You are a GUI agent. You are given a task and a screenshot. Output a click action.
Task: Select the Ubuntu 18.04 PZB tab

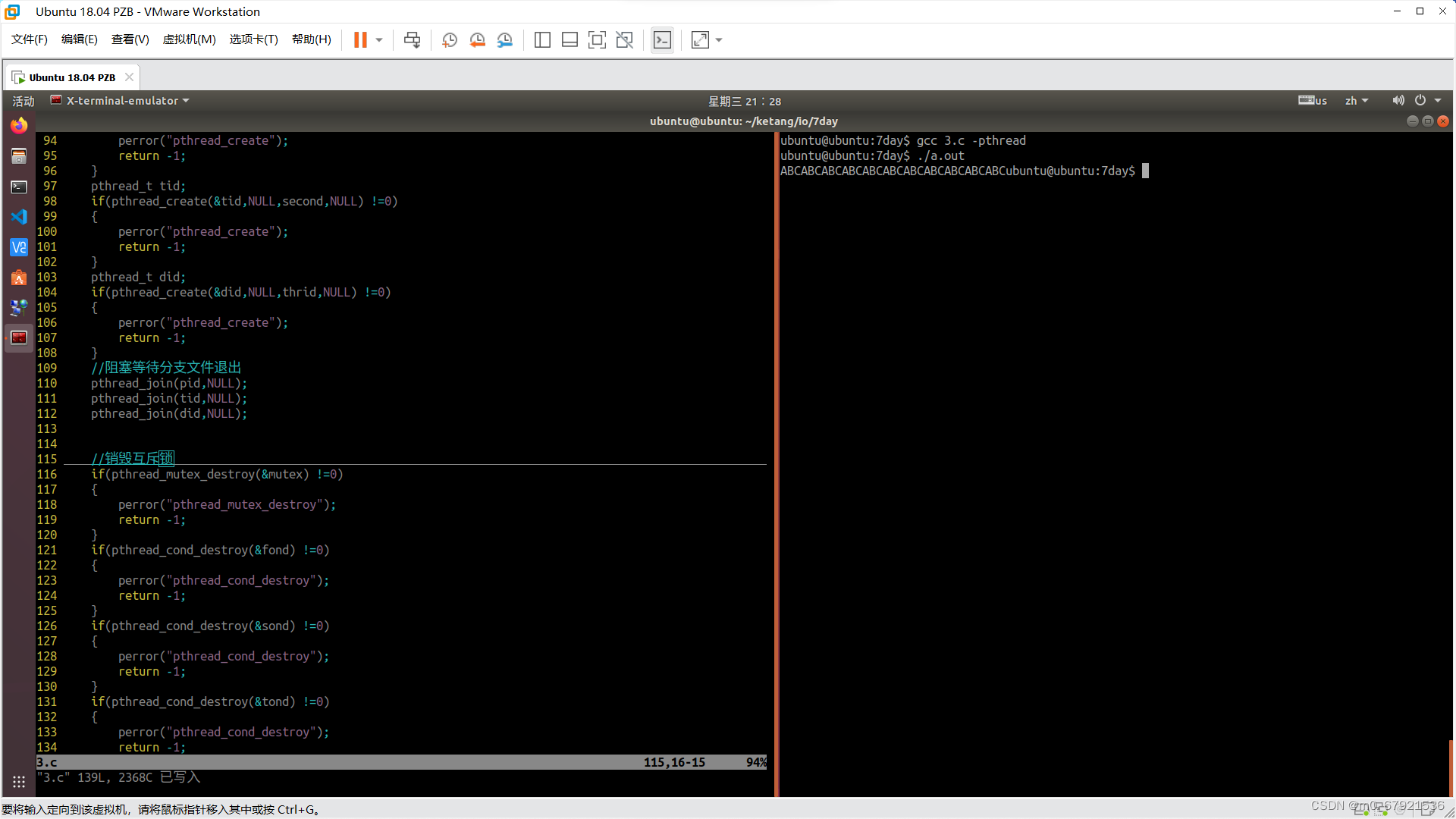click(72, 77)
